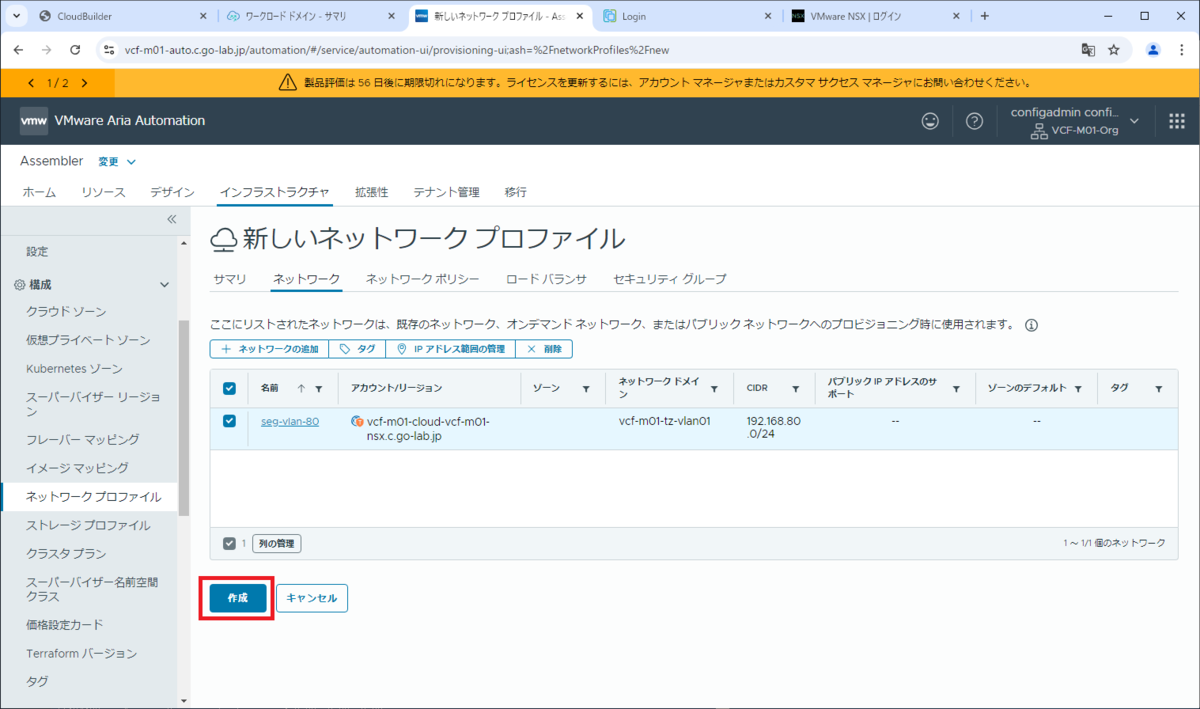Collapse the 構成 sidebar section
Screen dimensions: 1200x709
tap(165, 285)
